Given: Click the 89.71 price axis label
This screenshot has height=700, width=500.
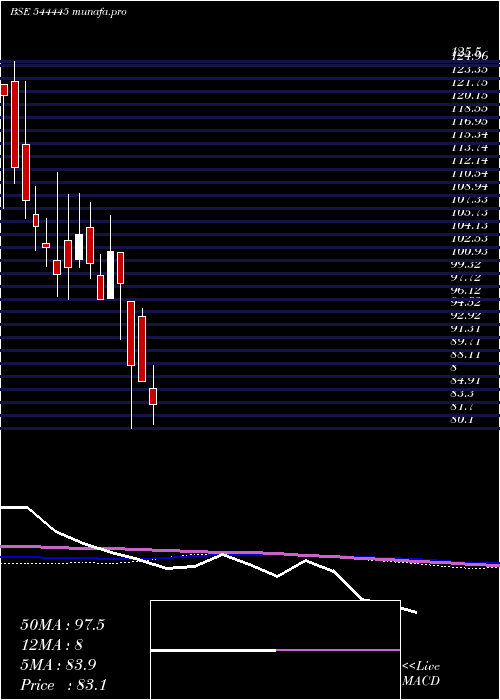Looking at the screenshot, I should coord(467,342).
